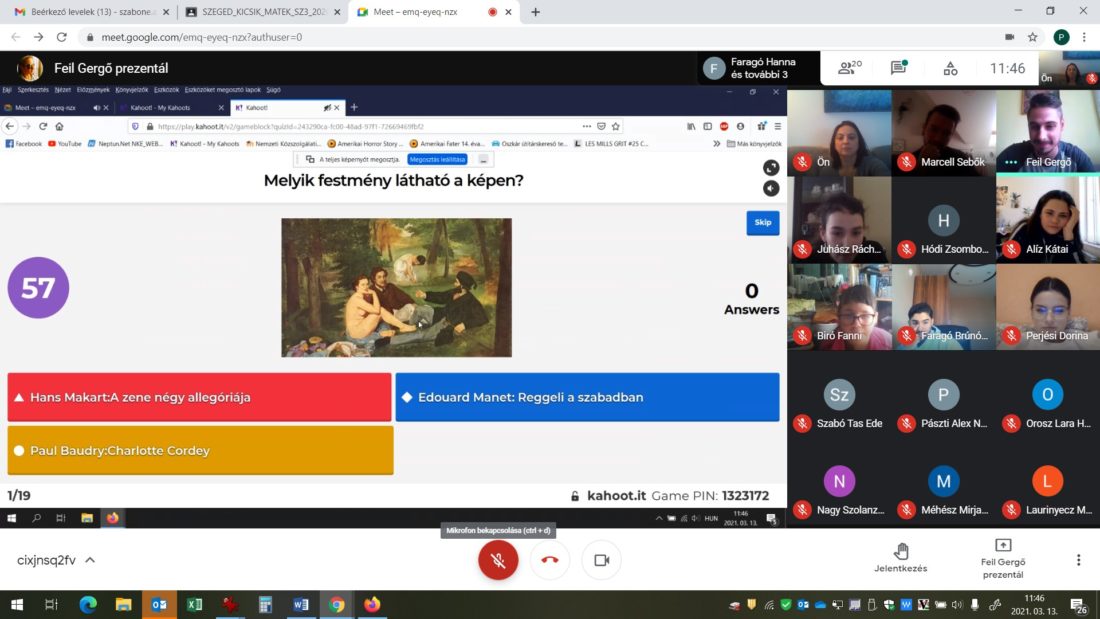Open Outlook from the taskbar
Image resolution: width=1100 pixels, height=619 pixels.
click(x=159, y=604)
